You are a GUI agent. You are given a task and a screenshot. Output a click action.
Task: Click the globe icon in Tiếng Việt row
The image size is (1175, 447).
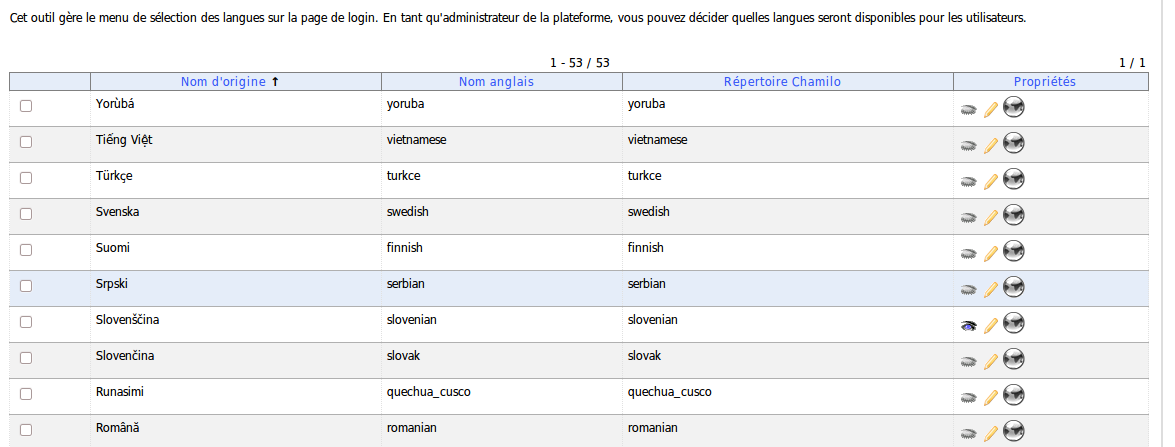click(1014, 144)
